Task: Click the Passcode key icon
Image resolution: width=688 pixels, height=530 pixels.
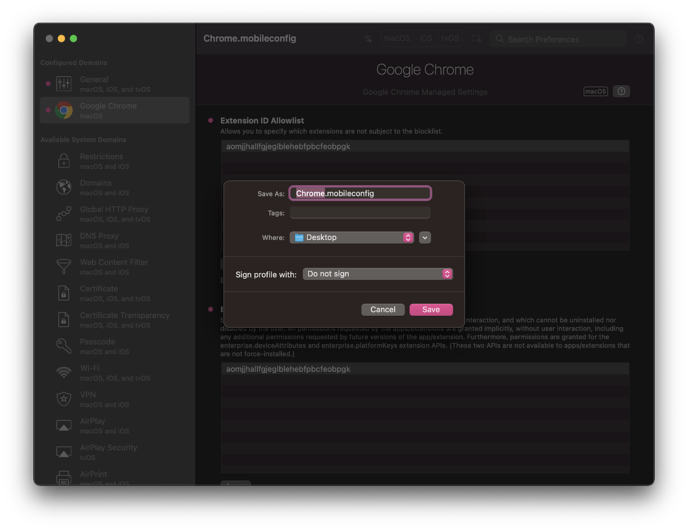Action: click(x=64, y=346)
